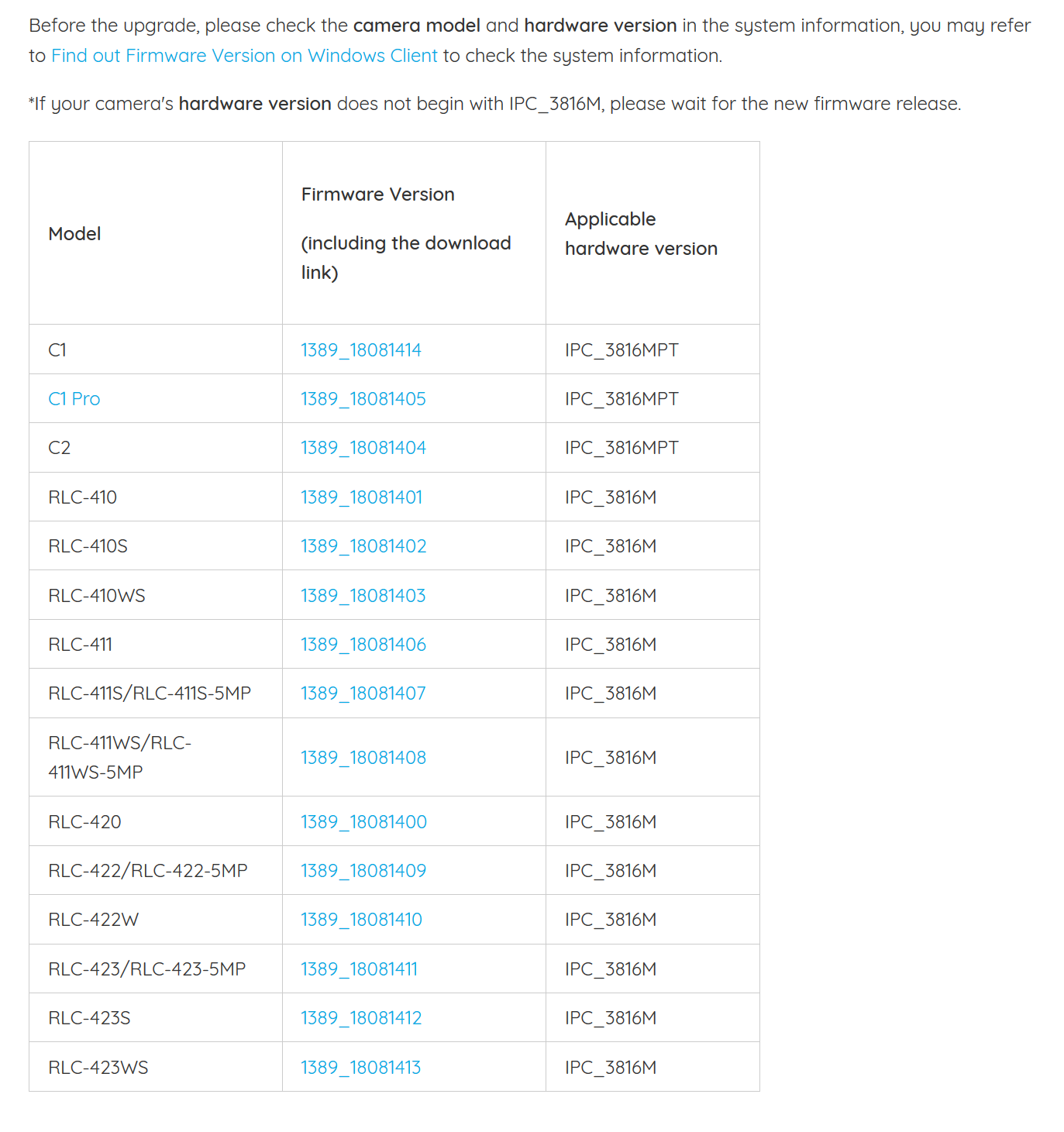Download RLC-420 firmware 1389_18081400
Image resolution: width=1064 pixels, height=1132 pixels.
click(x=364, y=822)
